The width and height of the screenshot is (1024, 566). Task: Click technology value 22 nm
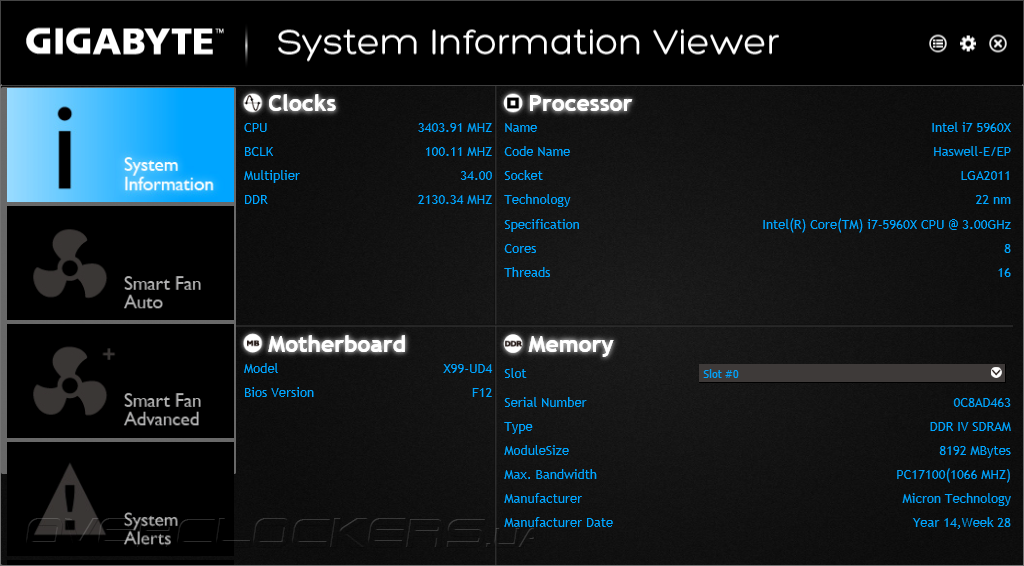click(993, 200)
